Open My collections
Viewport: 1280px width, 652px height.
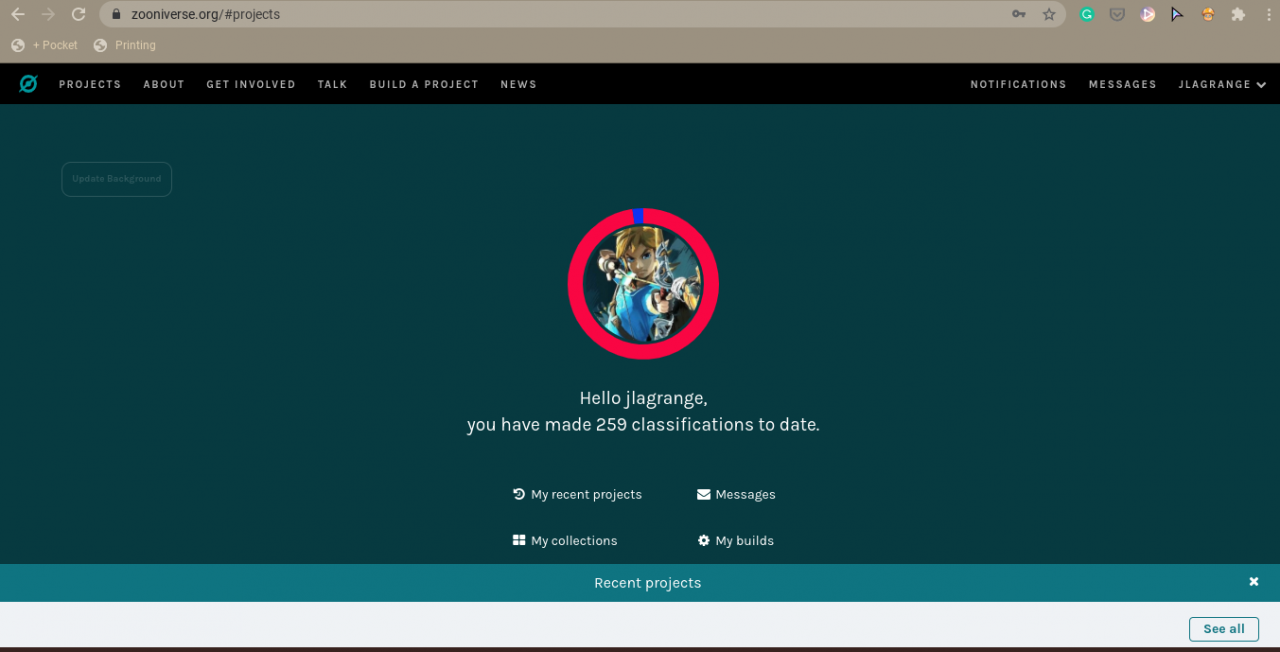[x=565, y=540]
